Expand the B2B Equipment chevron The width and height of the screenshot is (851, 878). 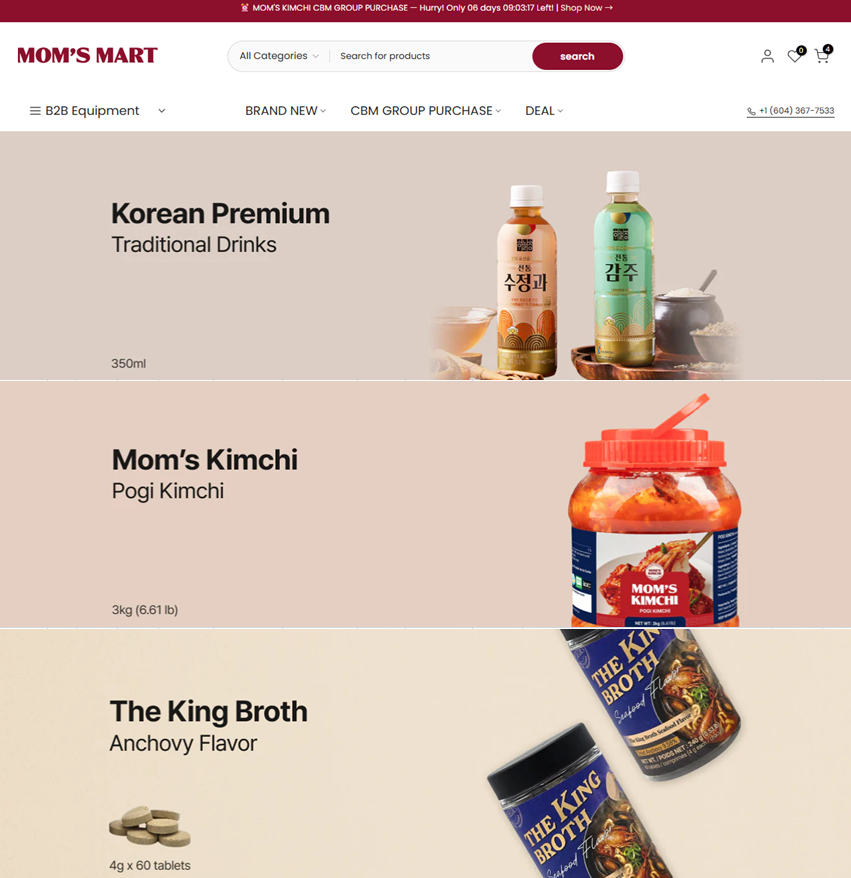click(162, 111)
